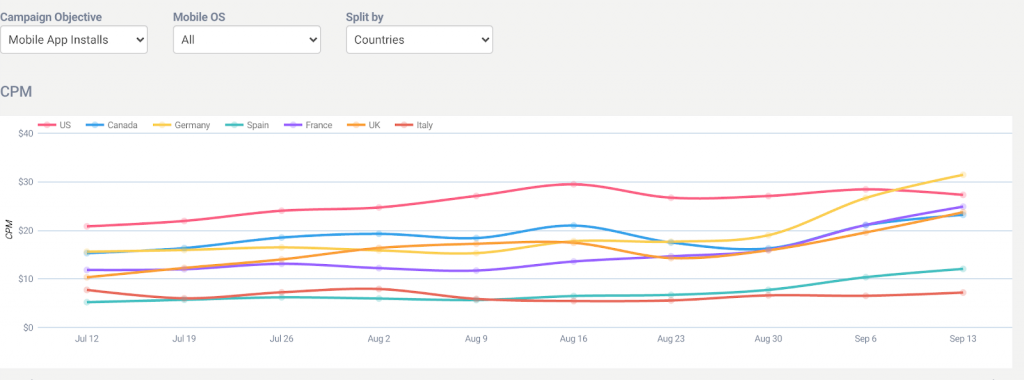The width and height of the screenshot is (1024, 380).
Task: Click the US point at Jul 12
Action: click(x=87, y=227)
